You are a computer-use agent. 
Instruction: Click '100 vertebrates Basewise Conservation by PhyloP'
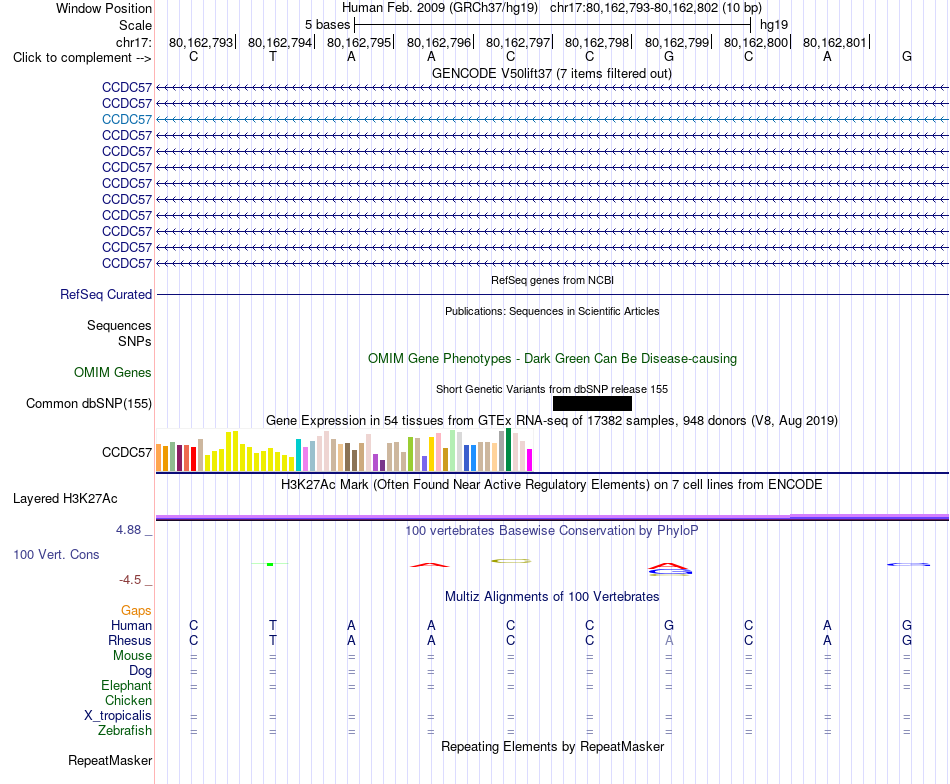(552, 531)
